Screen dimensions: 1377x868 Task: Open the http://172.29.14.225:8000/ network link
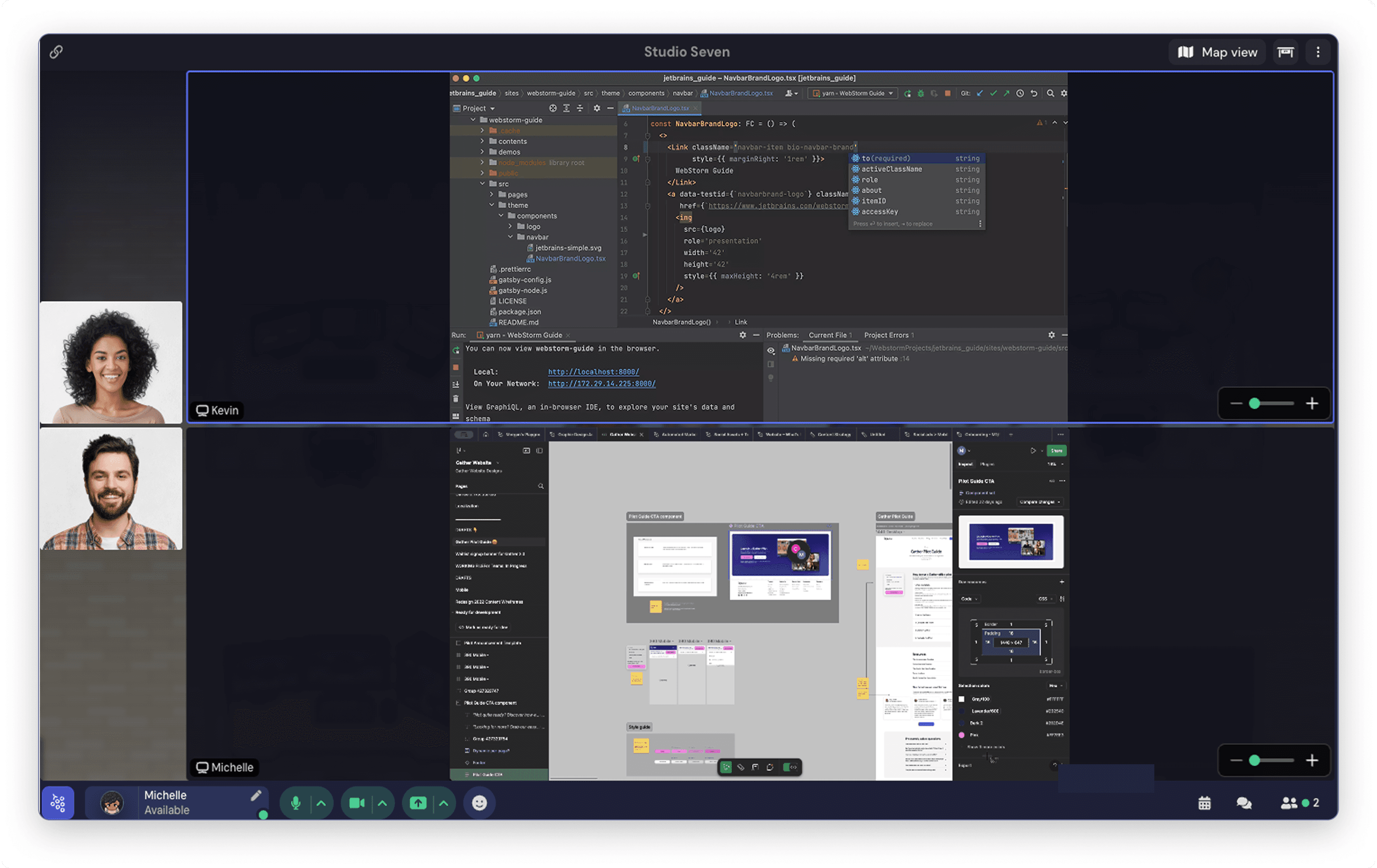point(601,384)
